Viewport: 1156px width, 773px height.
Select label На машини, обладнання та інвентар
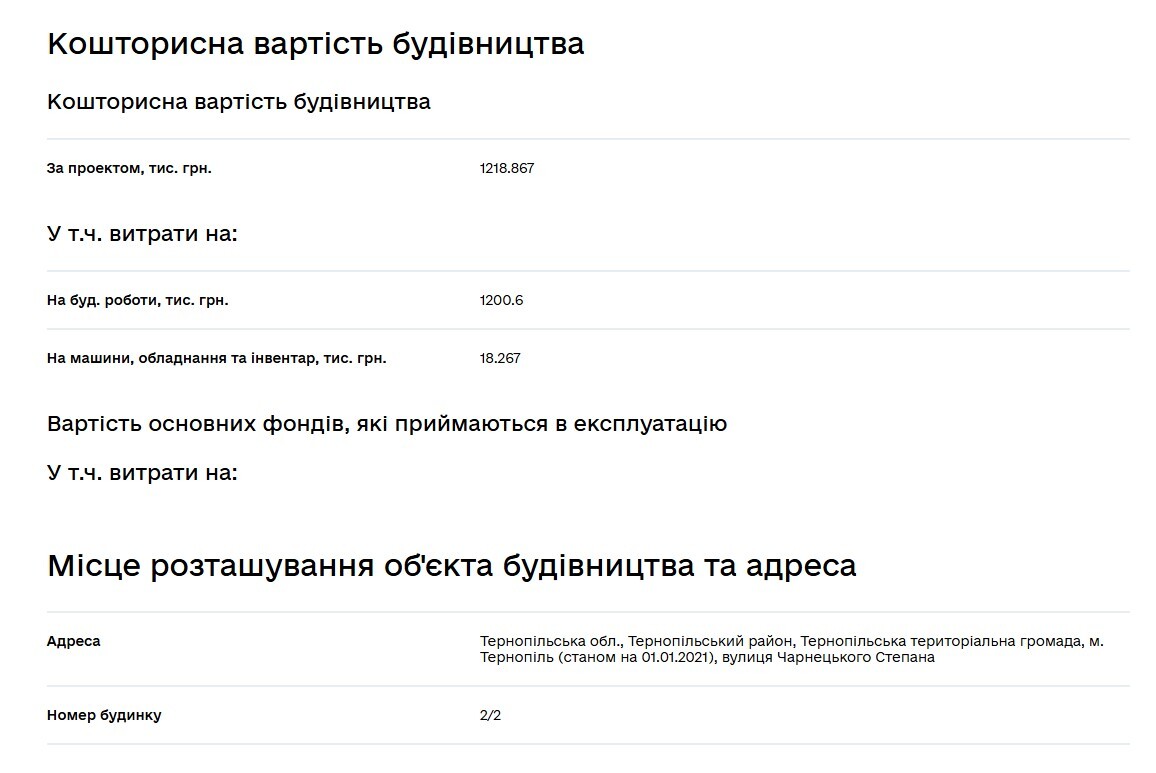216,358
